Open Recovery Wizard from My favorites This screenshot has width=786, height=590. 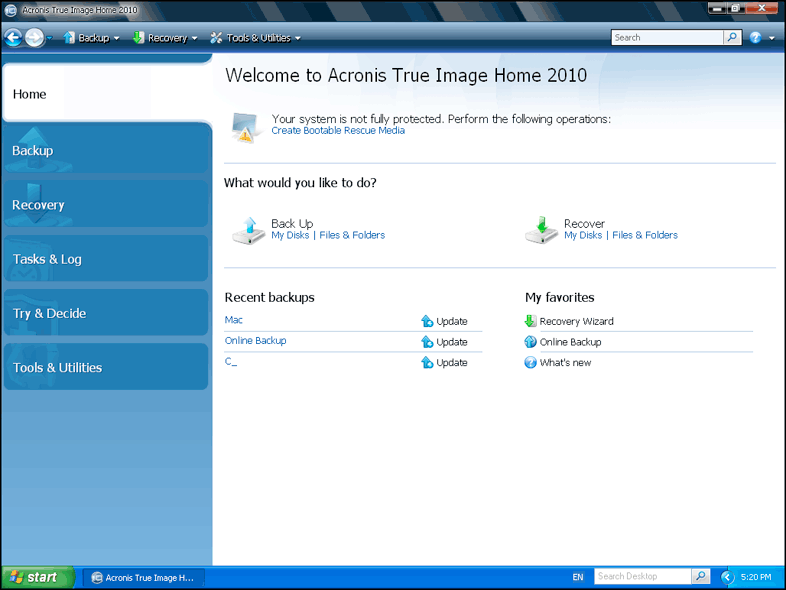(x=576, y=321)
